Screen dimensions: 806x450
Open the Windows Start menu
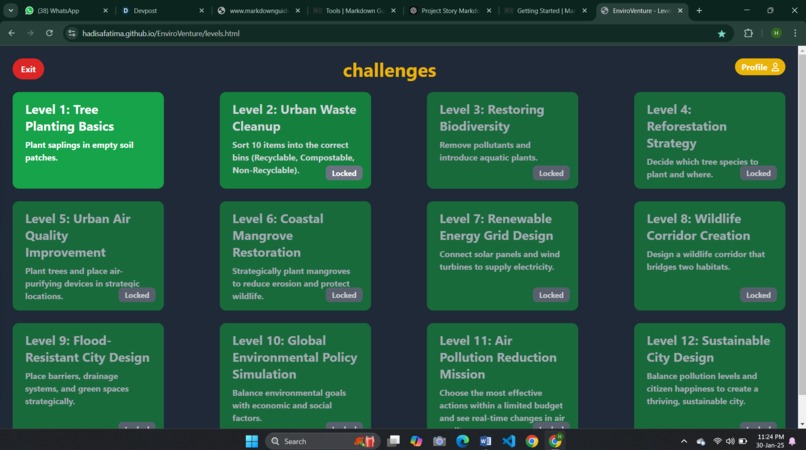(252, 441)
